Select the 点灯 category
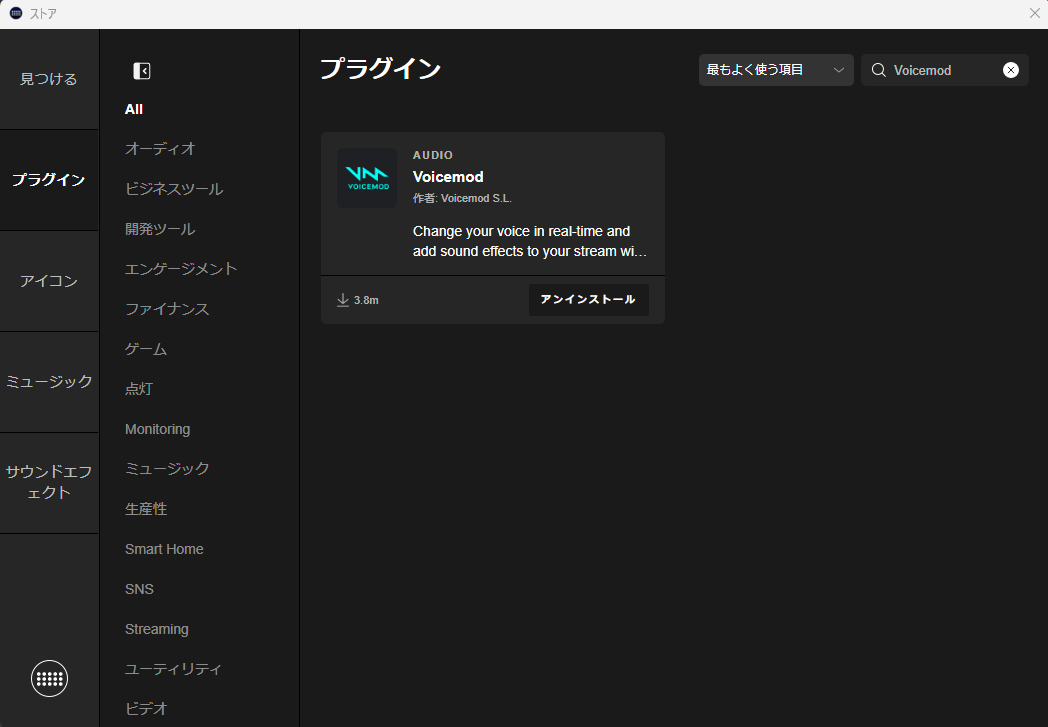 [139, 389]
